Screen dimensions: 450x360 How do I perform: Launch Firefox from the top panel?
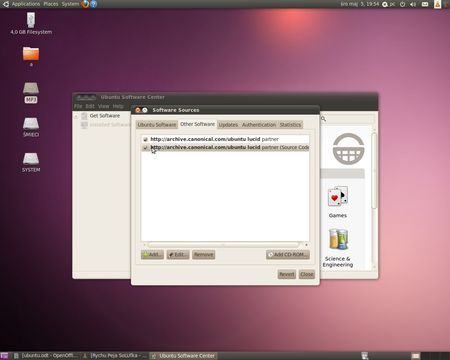tap(86, 4)
